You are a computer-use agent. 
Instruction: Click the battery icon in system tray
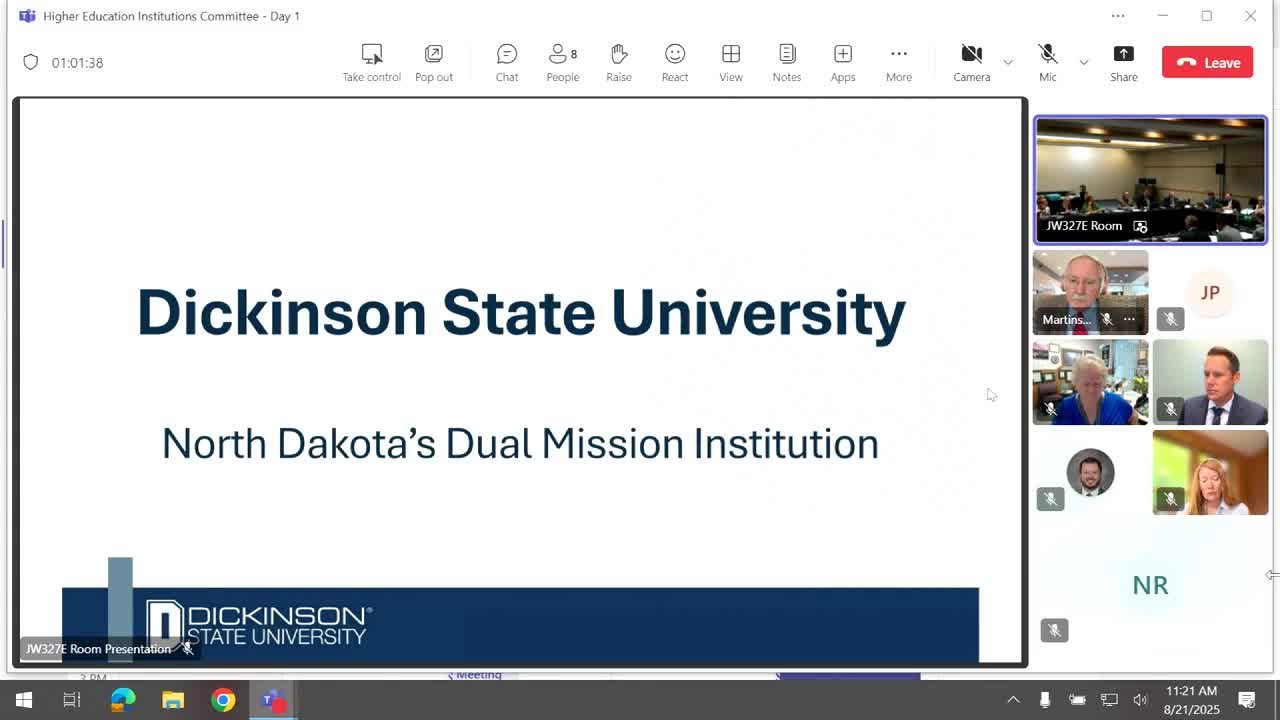pyautogui.click(x=1077, y=700)
